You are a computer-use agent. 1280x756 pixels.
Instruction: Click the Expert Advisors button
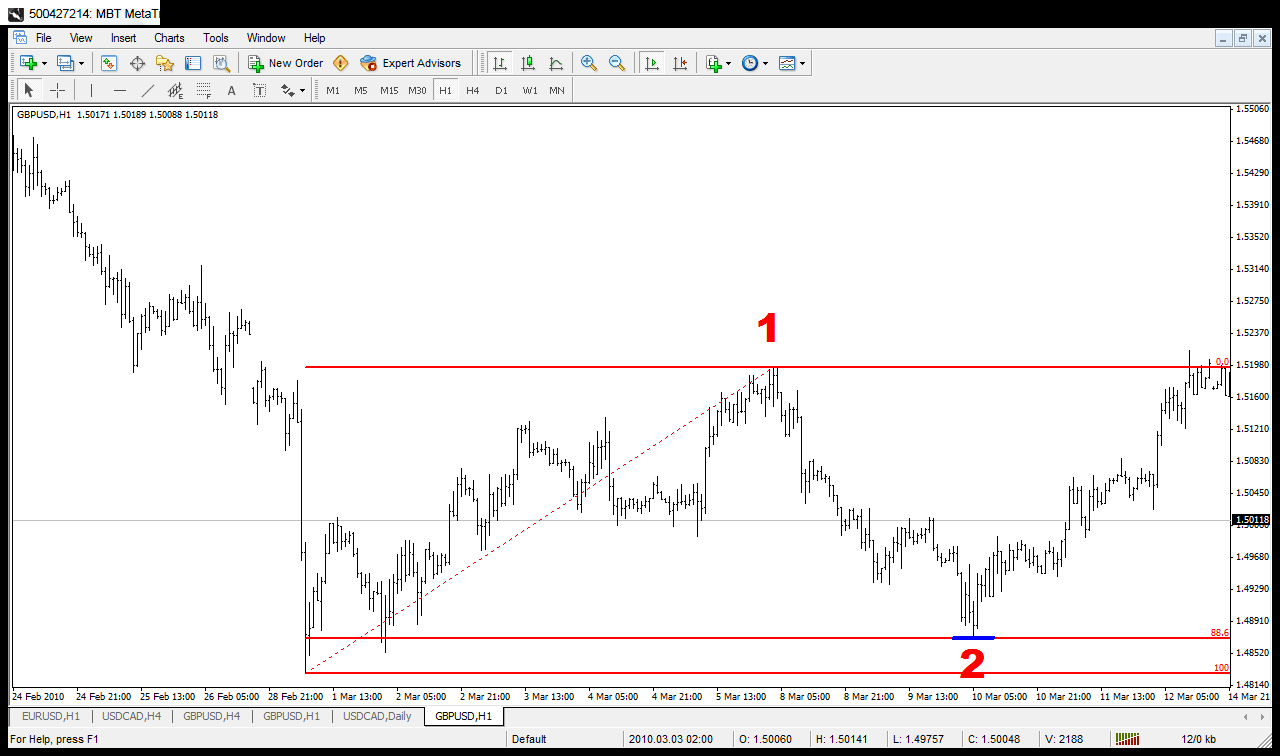click(411, 63)
